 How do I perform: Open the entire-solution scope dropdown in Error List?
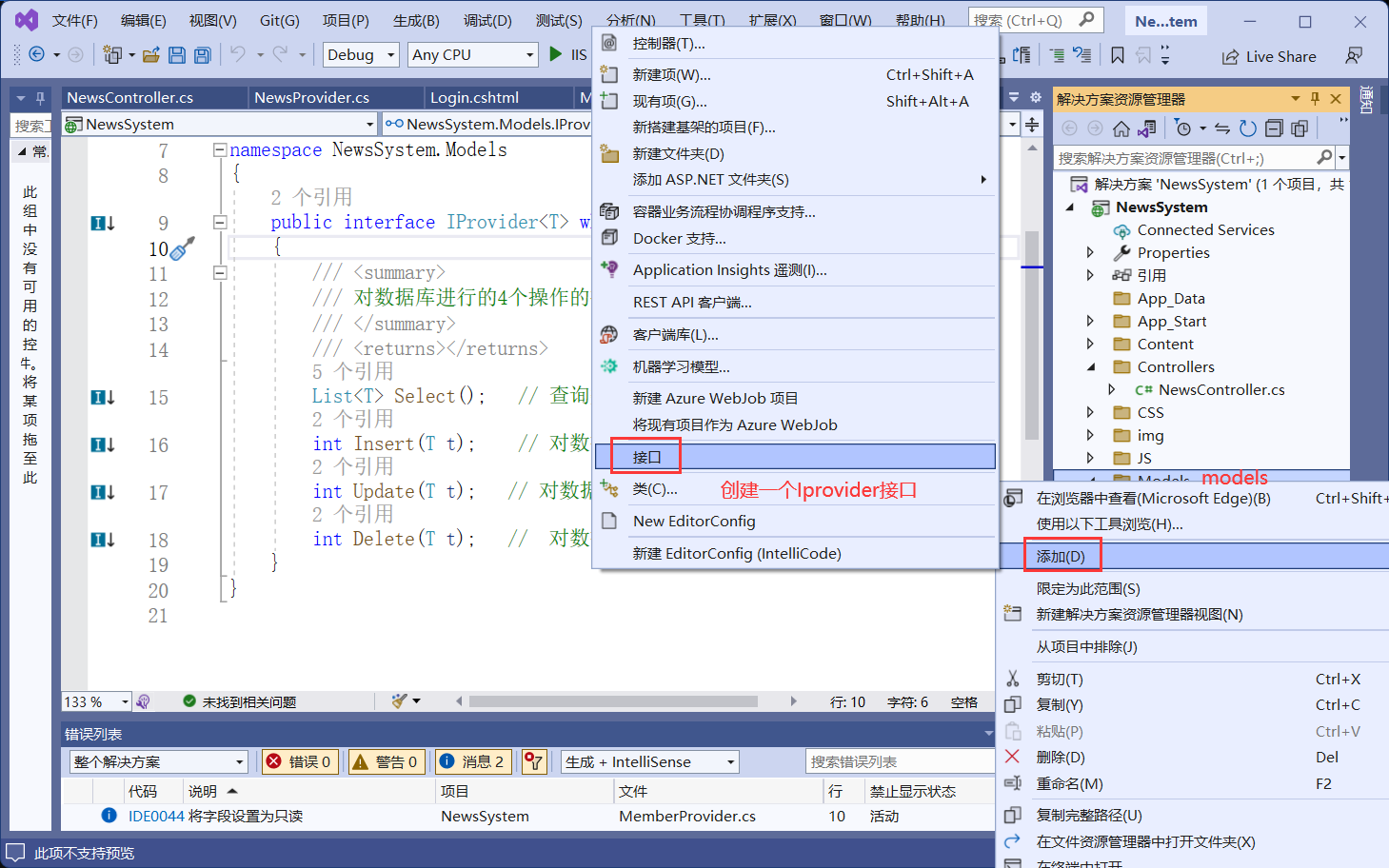coord(159,761)
